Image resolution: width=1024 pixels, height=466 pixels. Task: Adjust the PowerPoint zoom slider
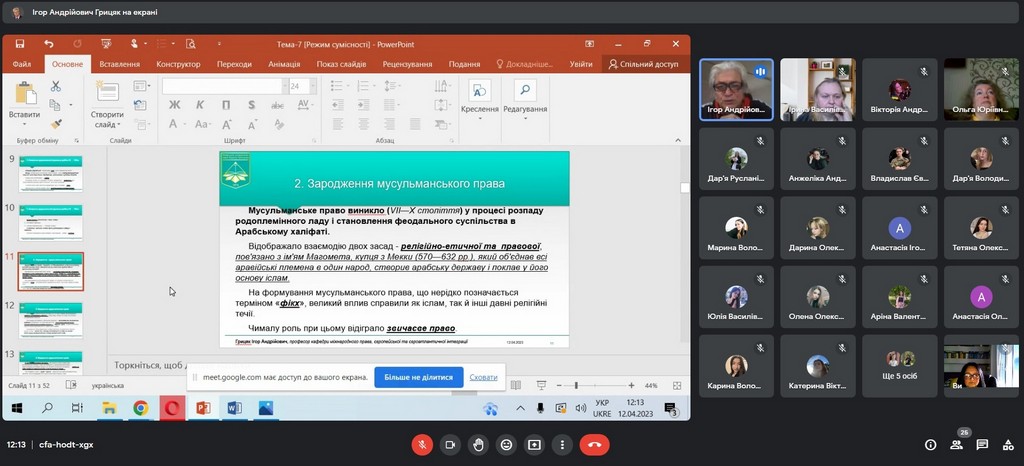(x=576, y=385)
